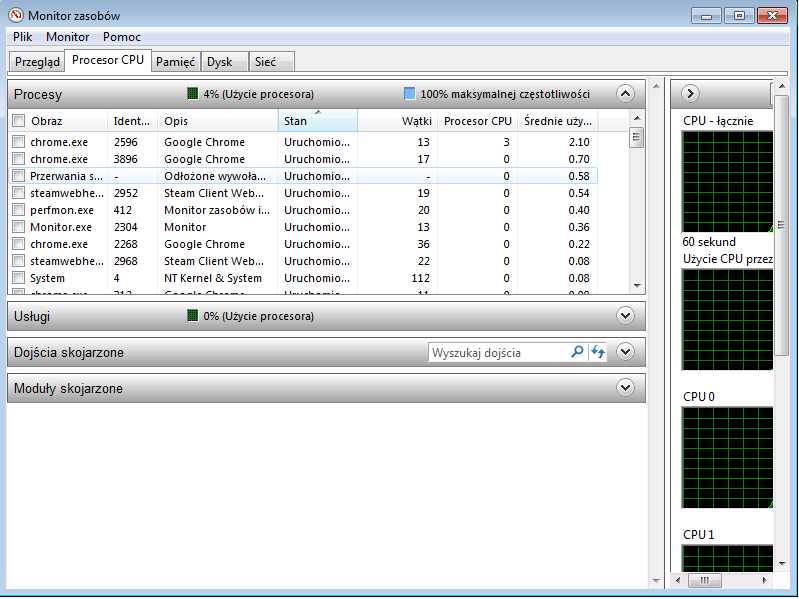The image size is (799, 599).
Task: Switch to the Dysk tab
Action: tap(224, 62)
